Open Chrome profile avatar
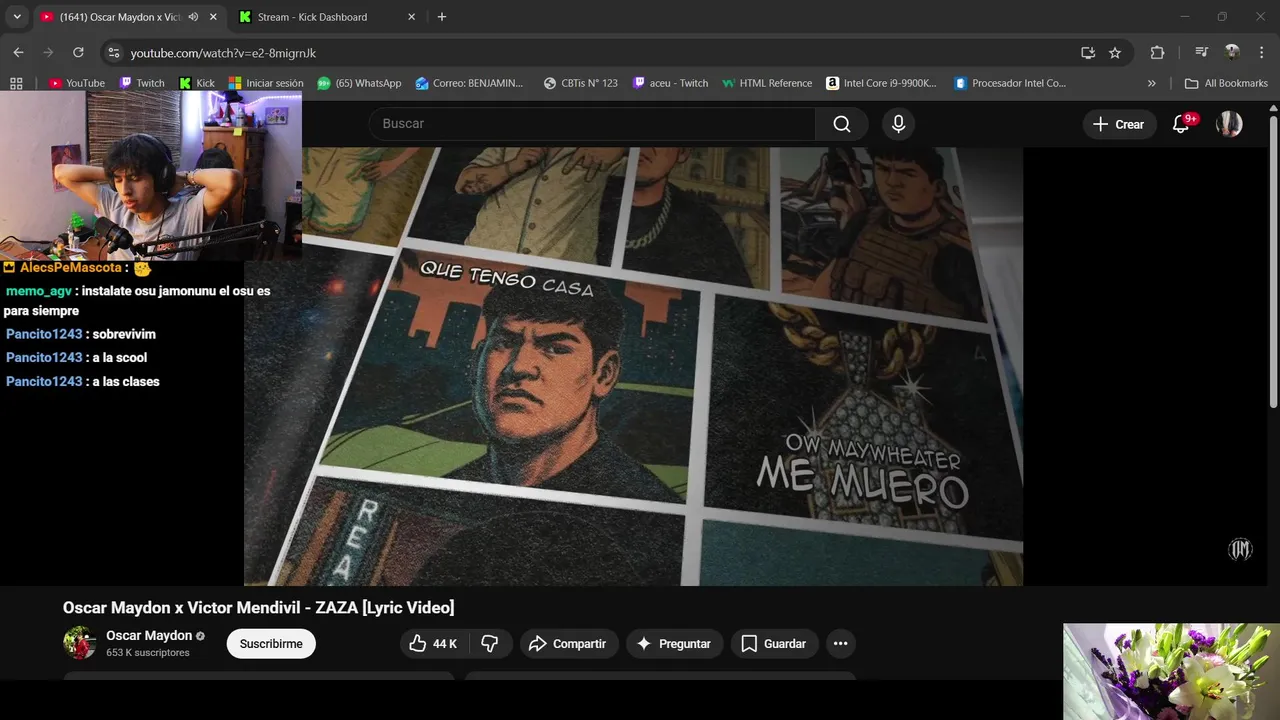1280x720 pixels. (x=1232, y=53)
